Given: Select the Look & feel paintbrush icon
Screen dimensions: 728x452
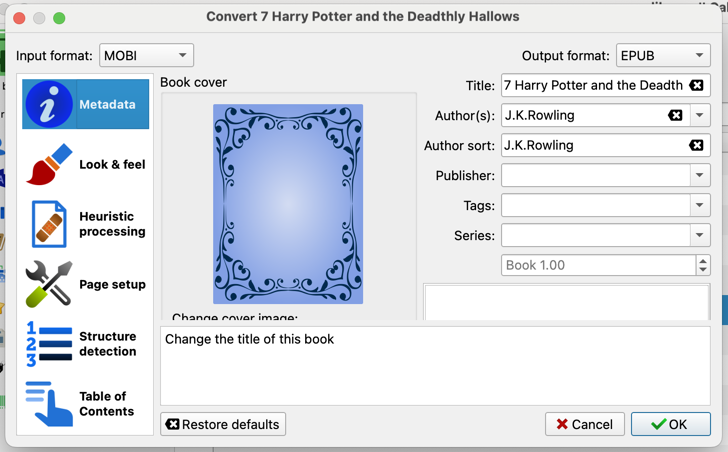Looking at the screenshot, I should 49,165.
